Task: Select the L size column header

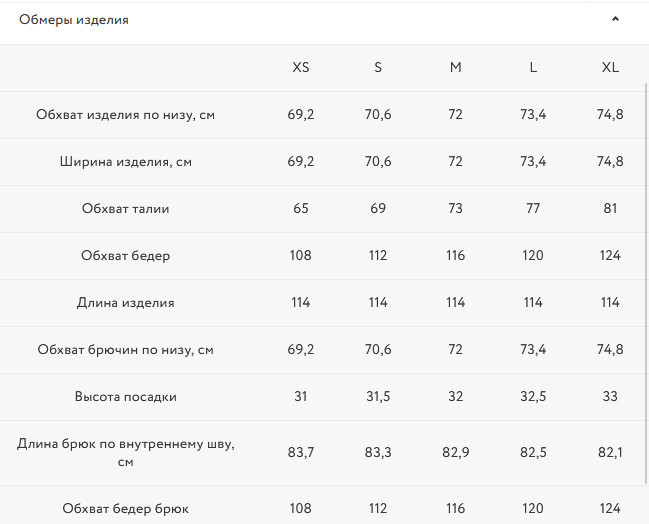Action: tap(533, 68)
